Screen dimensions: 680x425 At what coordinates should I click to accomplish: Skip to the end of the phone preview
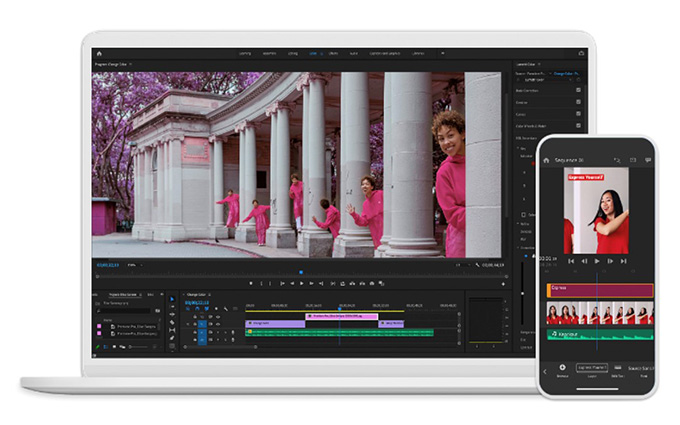624,260
